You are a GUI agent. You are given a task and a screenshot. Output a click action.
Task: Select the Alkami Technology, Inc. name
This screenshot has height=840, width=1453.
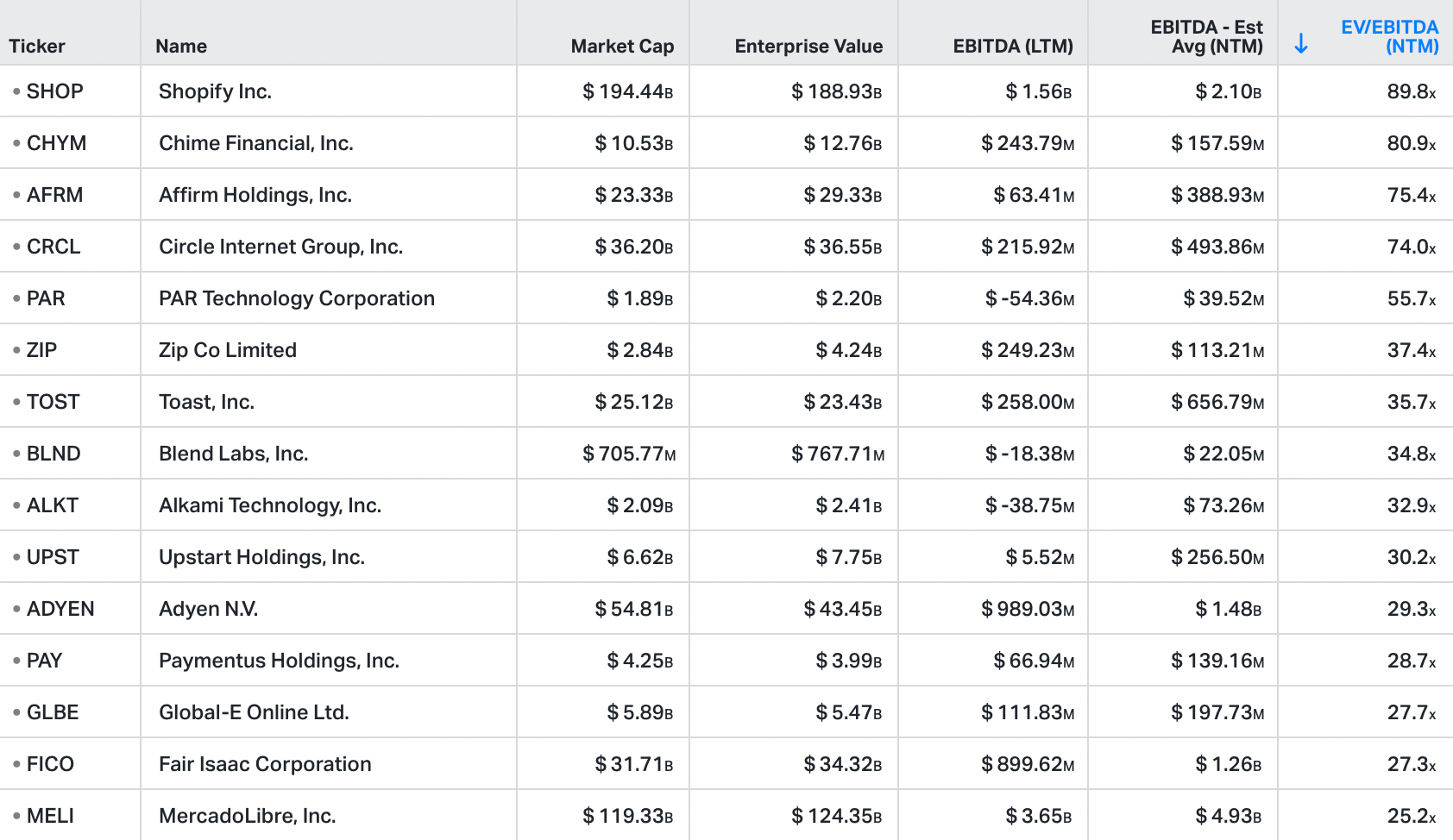tap(270, 505)
